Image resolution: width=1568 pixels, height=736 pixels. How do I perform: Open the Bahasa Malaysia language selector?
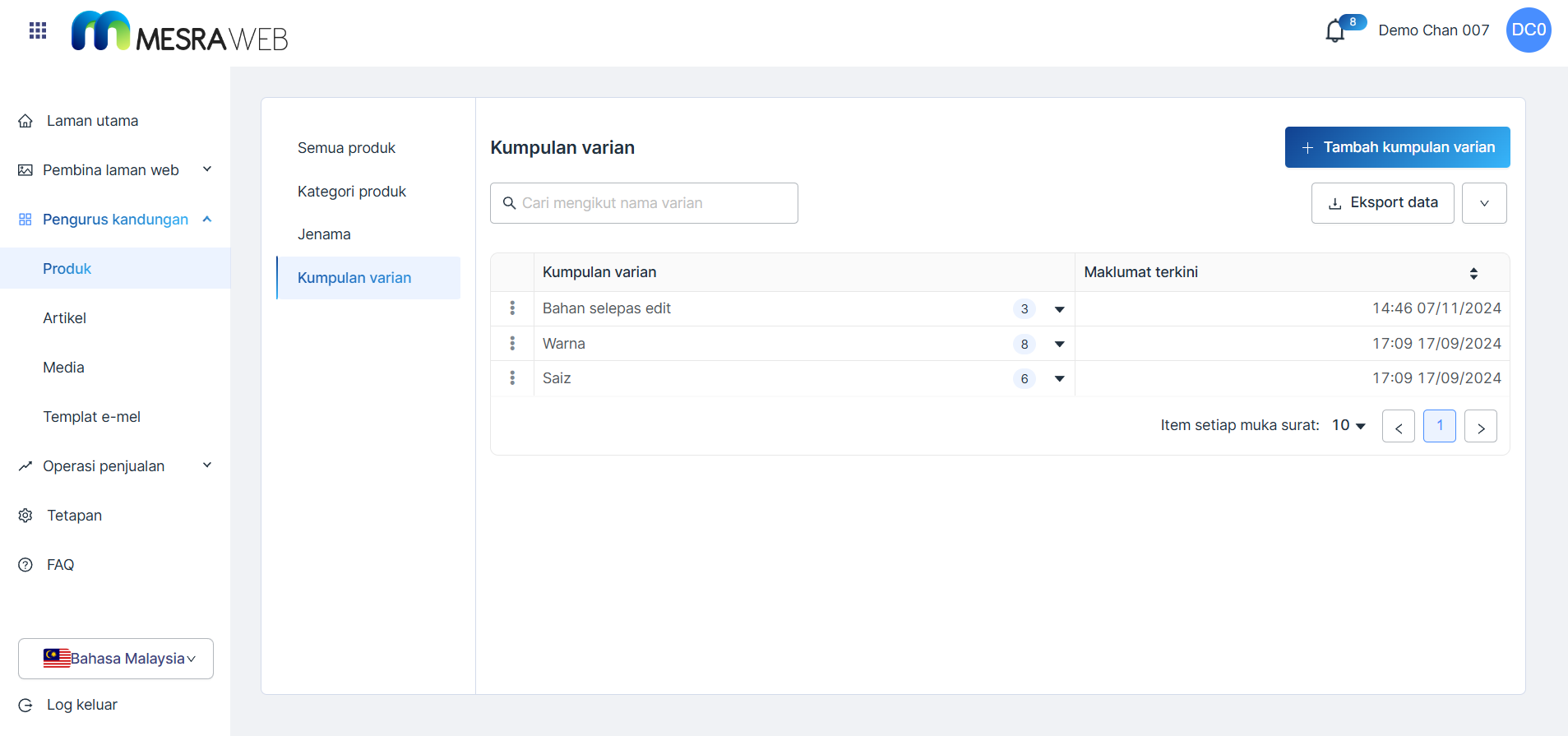tap(116, 659)
